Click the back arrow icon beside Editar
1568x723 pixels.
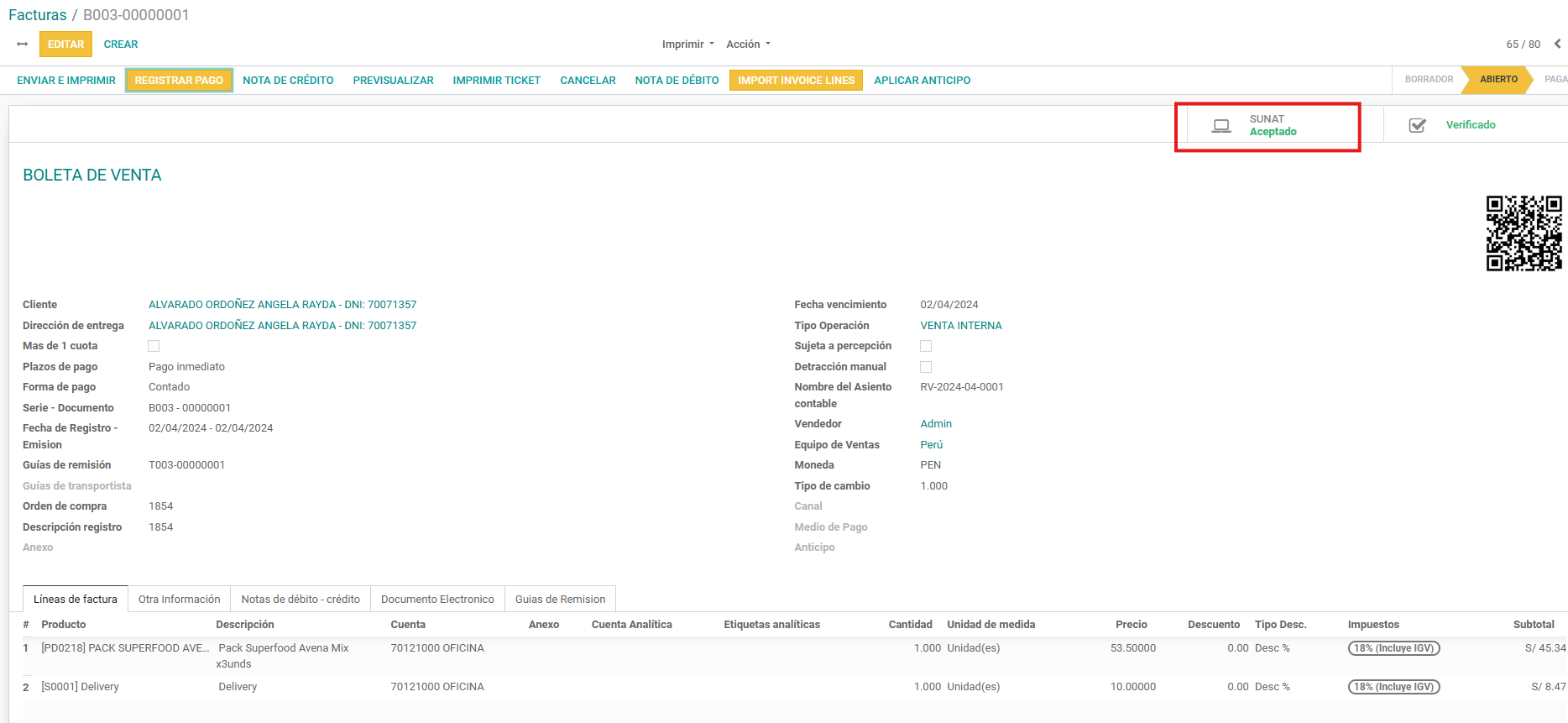tap(22, 45)
